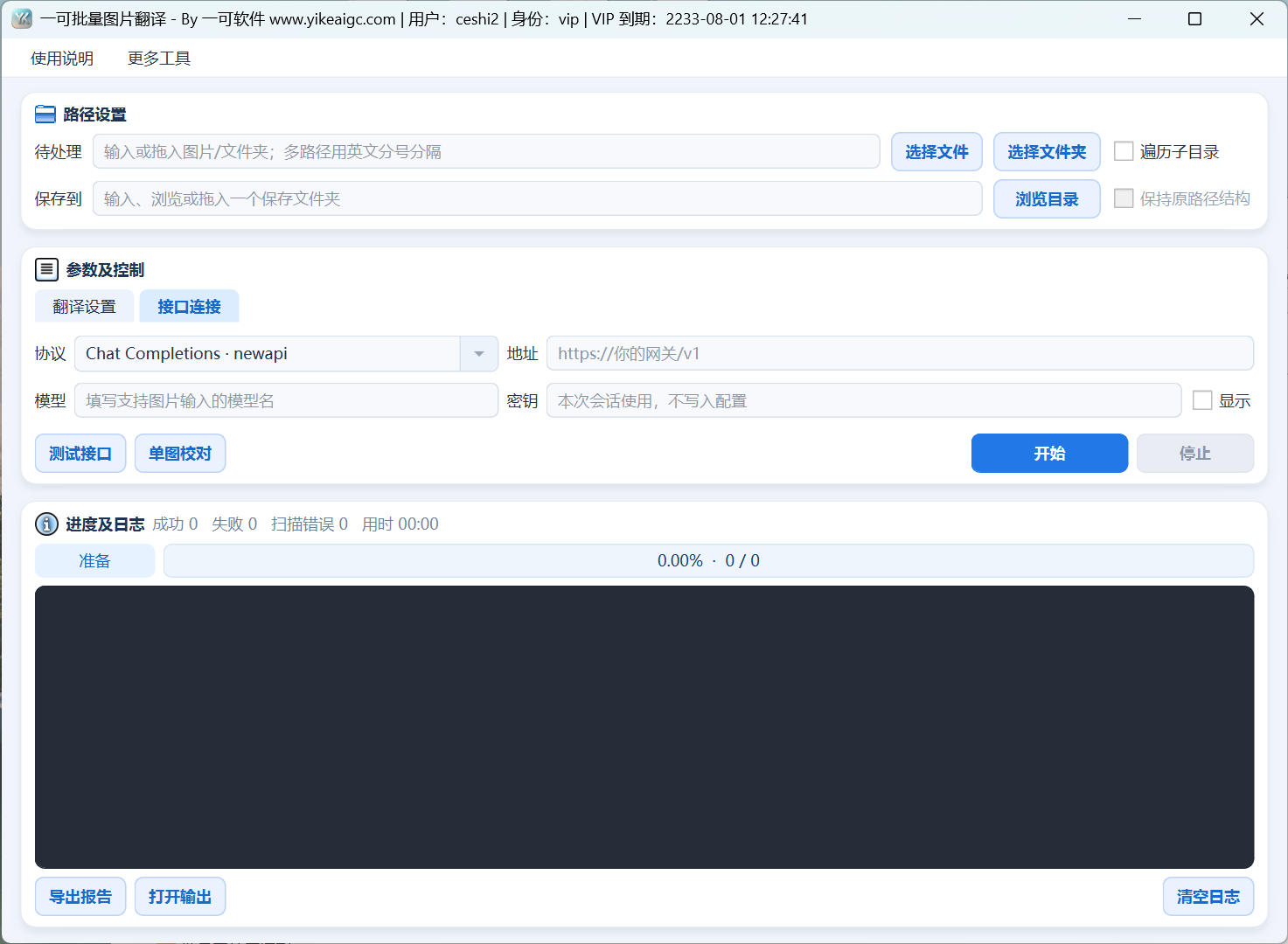Focus the 待处理 path input field
The width and height of the screenshot is (1288, 944).
click(x=486, y=151)
